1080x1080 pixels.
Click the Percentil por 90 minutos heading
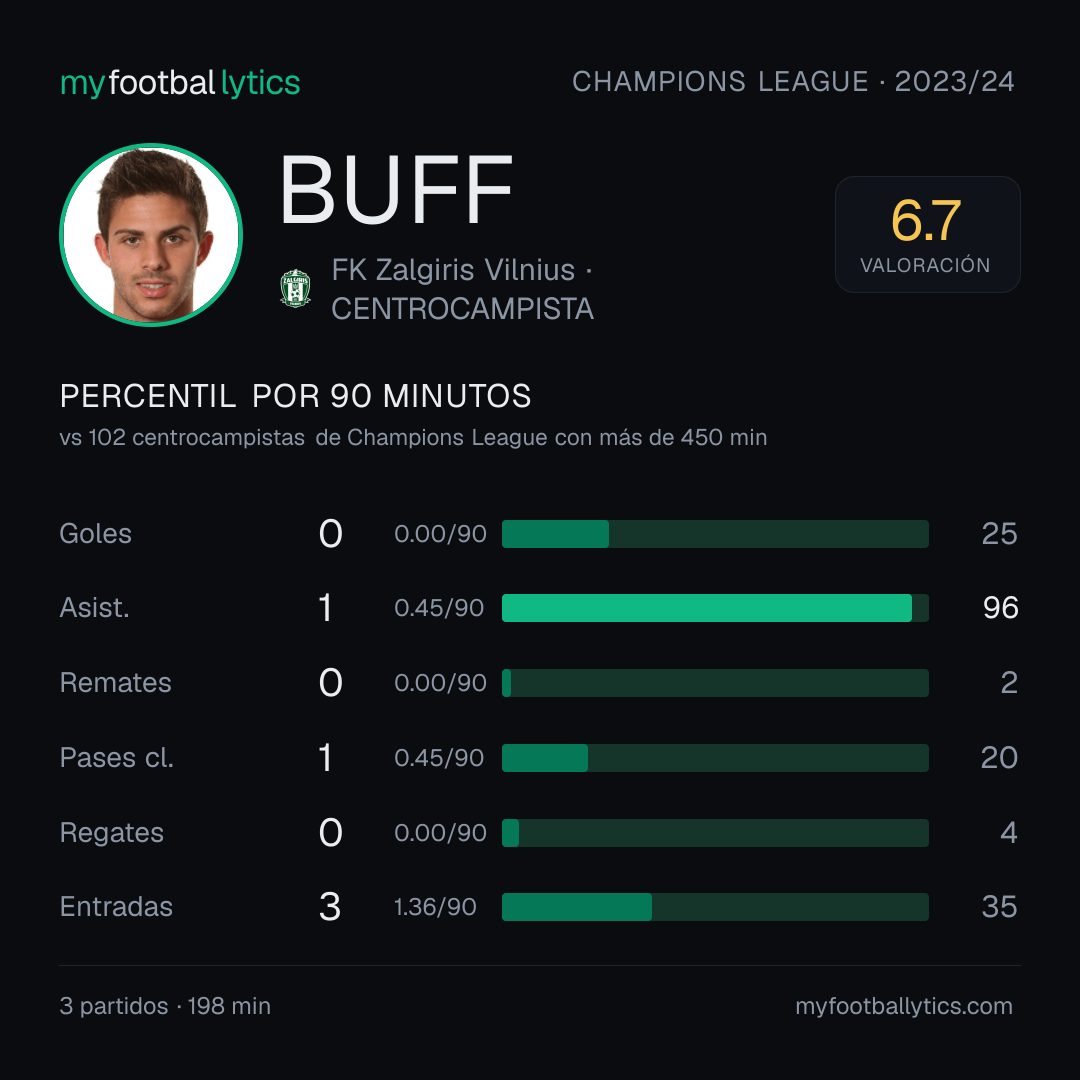[x=295, y=396]
